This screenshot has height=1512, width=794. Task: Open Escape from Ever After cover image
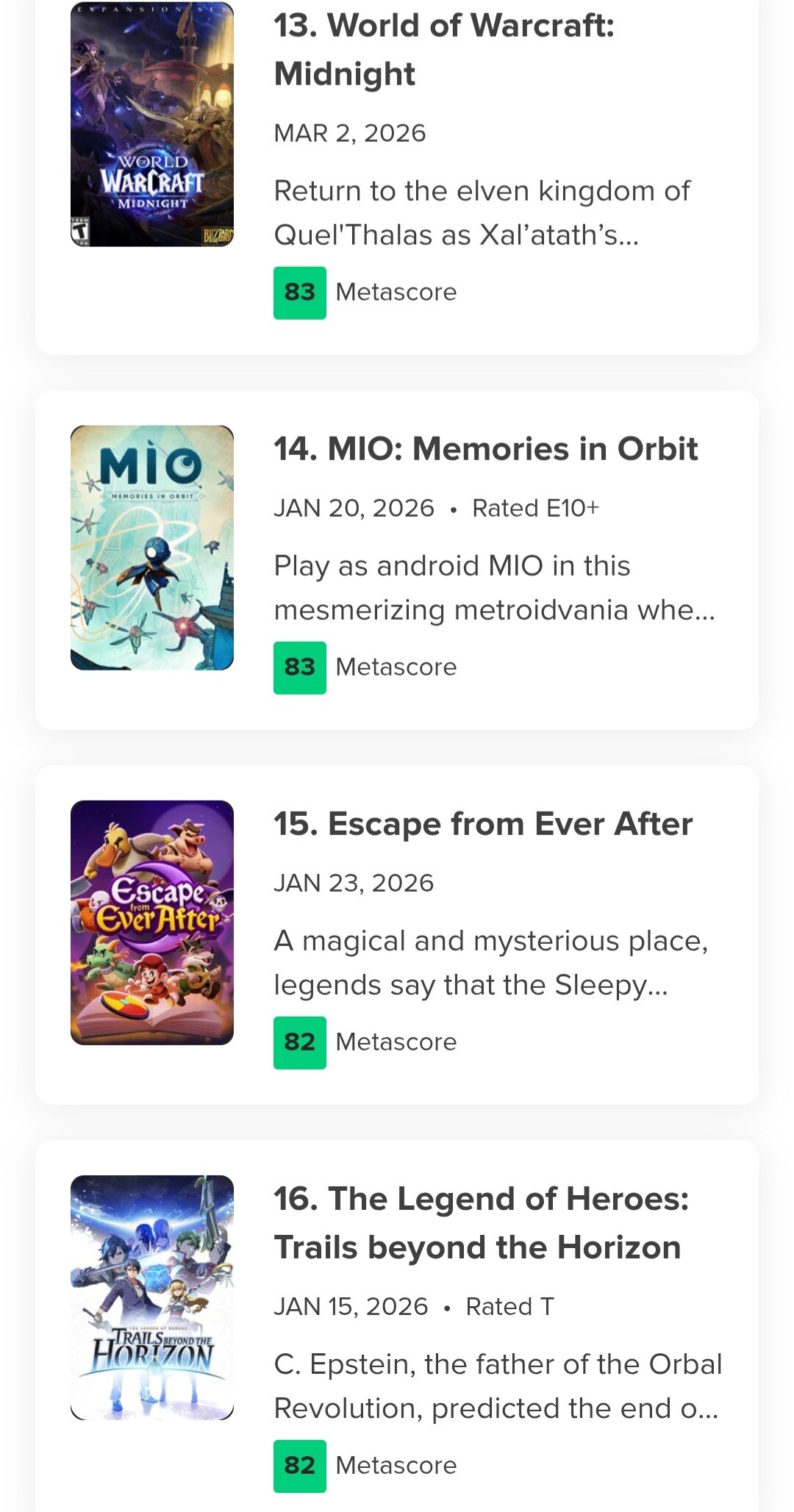click(x=152, y=922)
